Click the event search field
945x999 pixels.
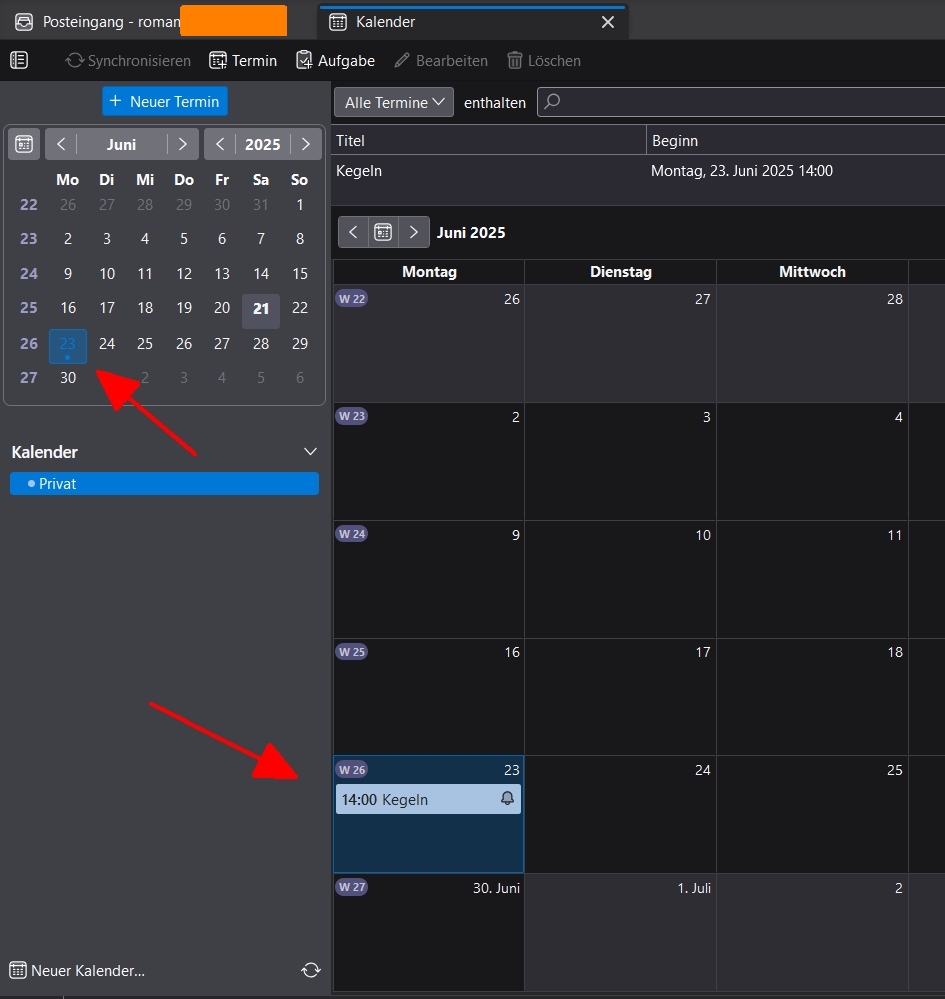point(740,102)
